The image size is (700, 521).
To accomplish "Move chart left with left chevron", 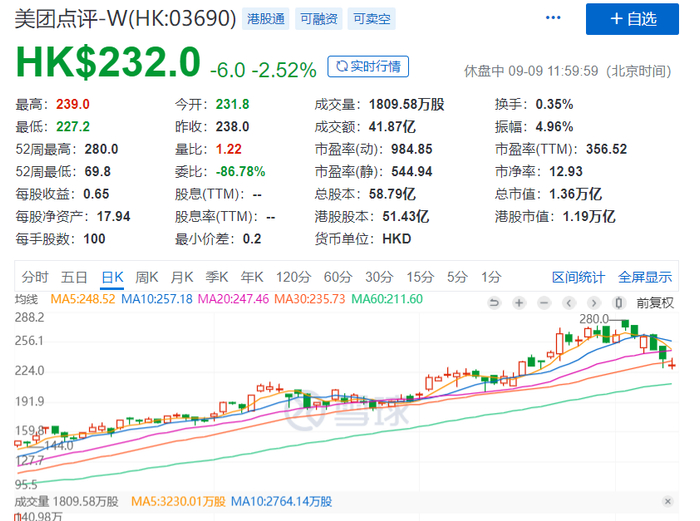I will coord(569,303).
